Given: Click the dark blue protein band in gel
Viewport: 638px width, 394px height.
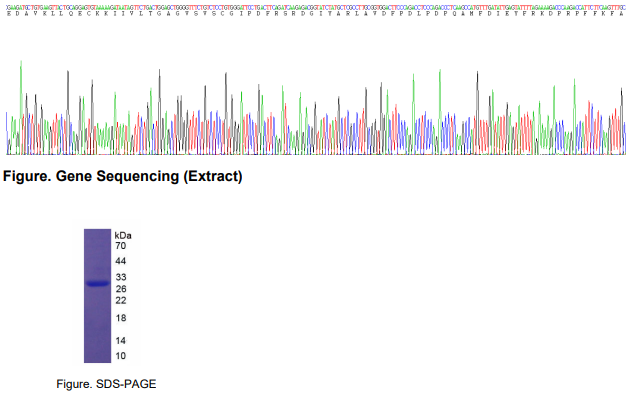Looking at the screenshot, I should tap(98, 284).
